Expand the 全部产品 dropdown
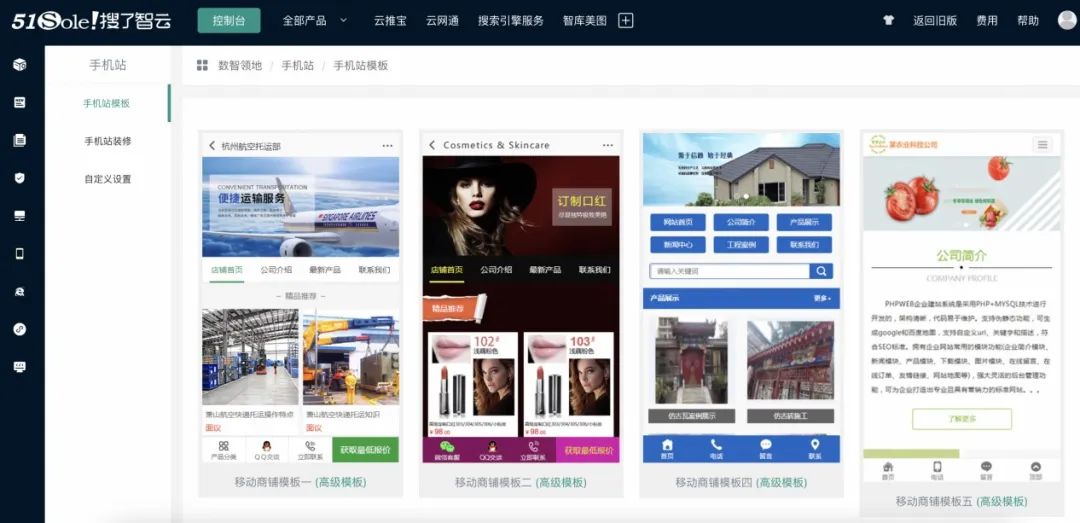 315,21
